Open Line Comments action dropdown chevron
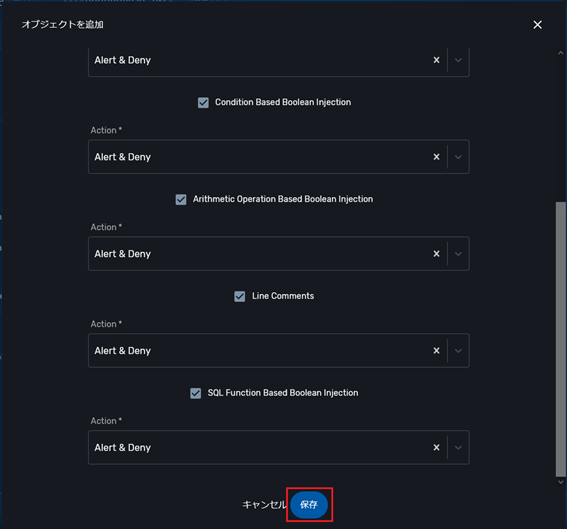567x529 pixels. click(x=458, y=351)
